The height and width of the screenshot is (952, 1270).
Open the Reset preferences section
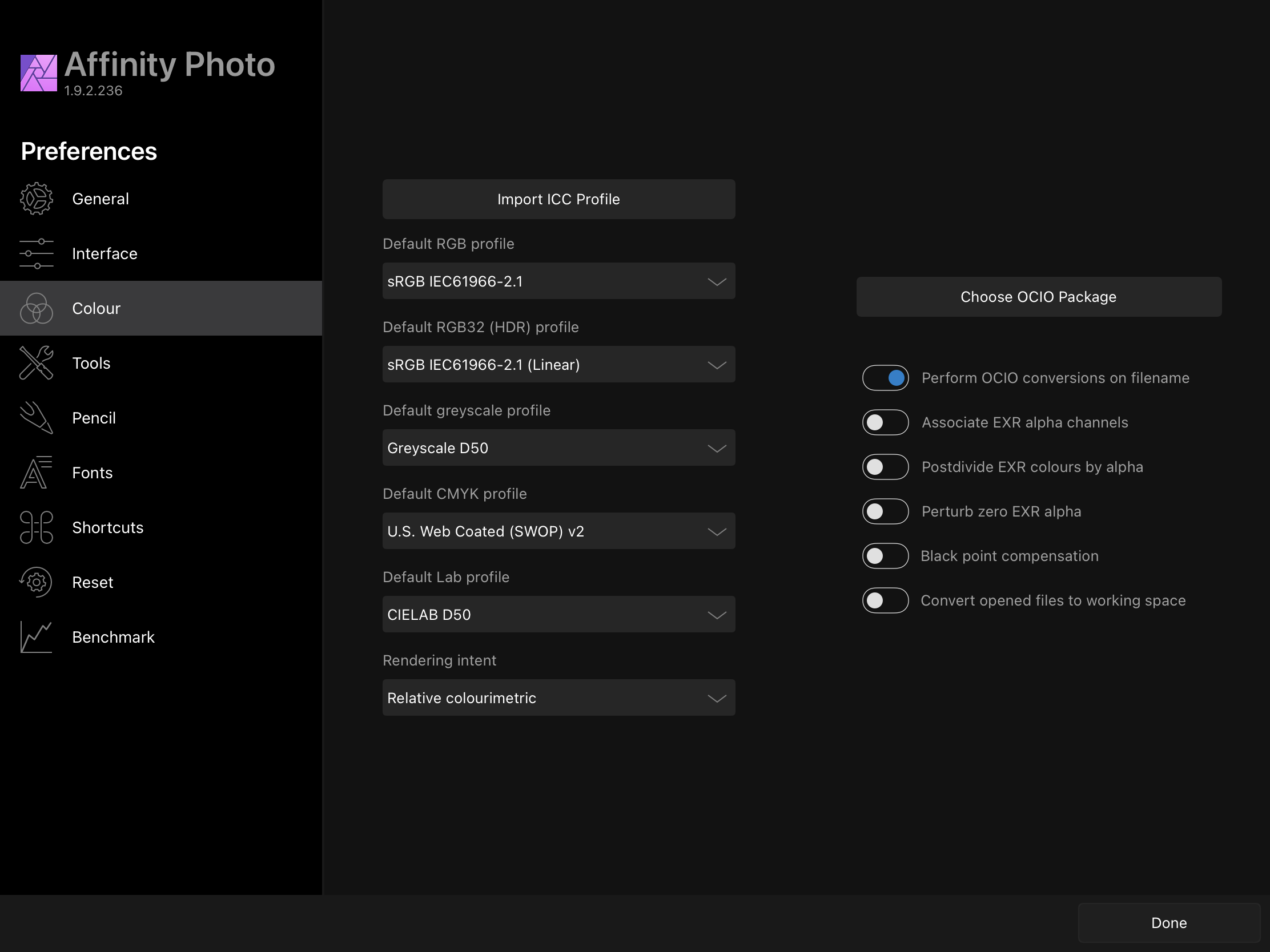pyautogui.click(x=161, y=582)
